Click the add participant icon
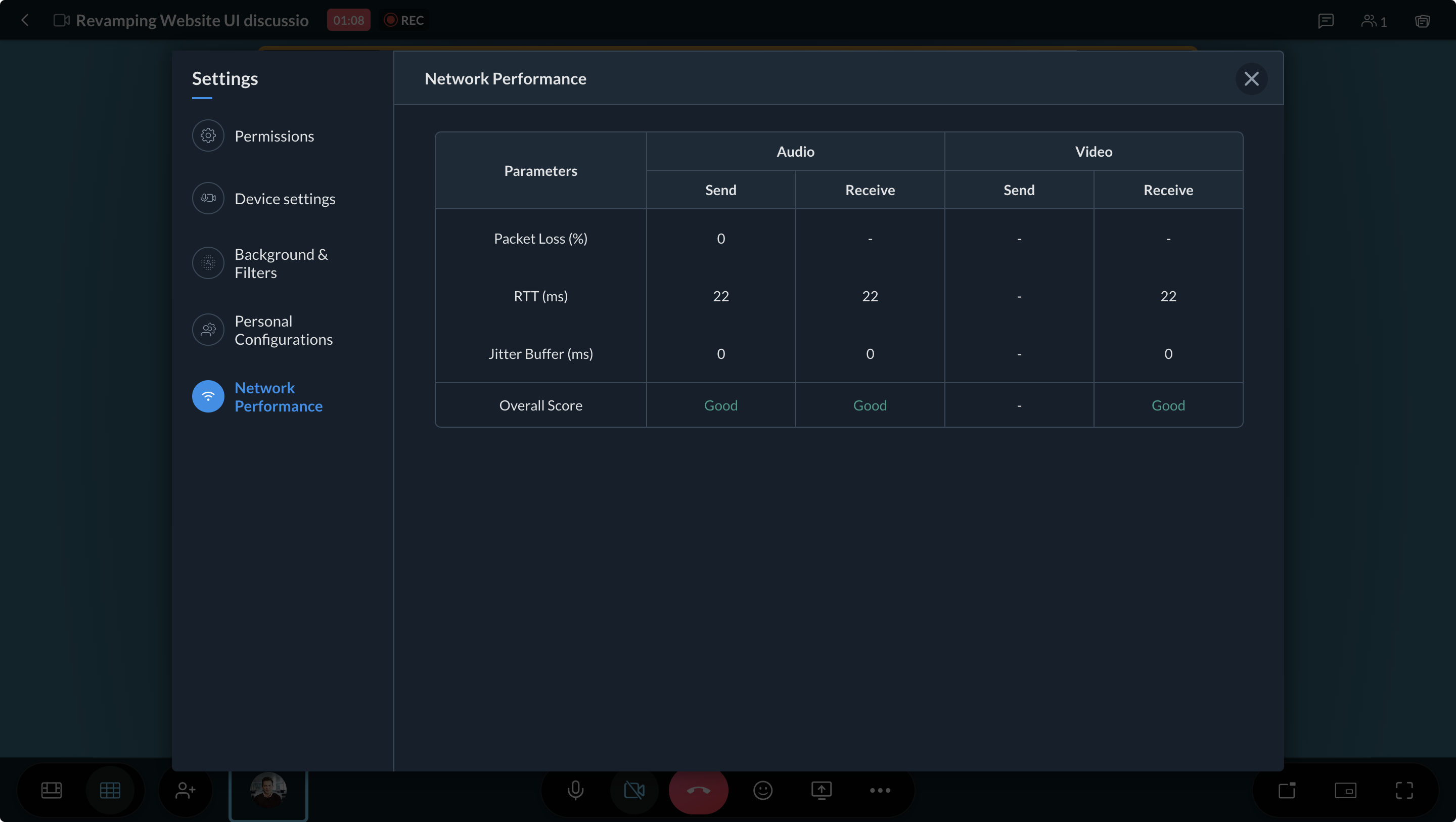1456x822 pixels. [185, 790]
